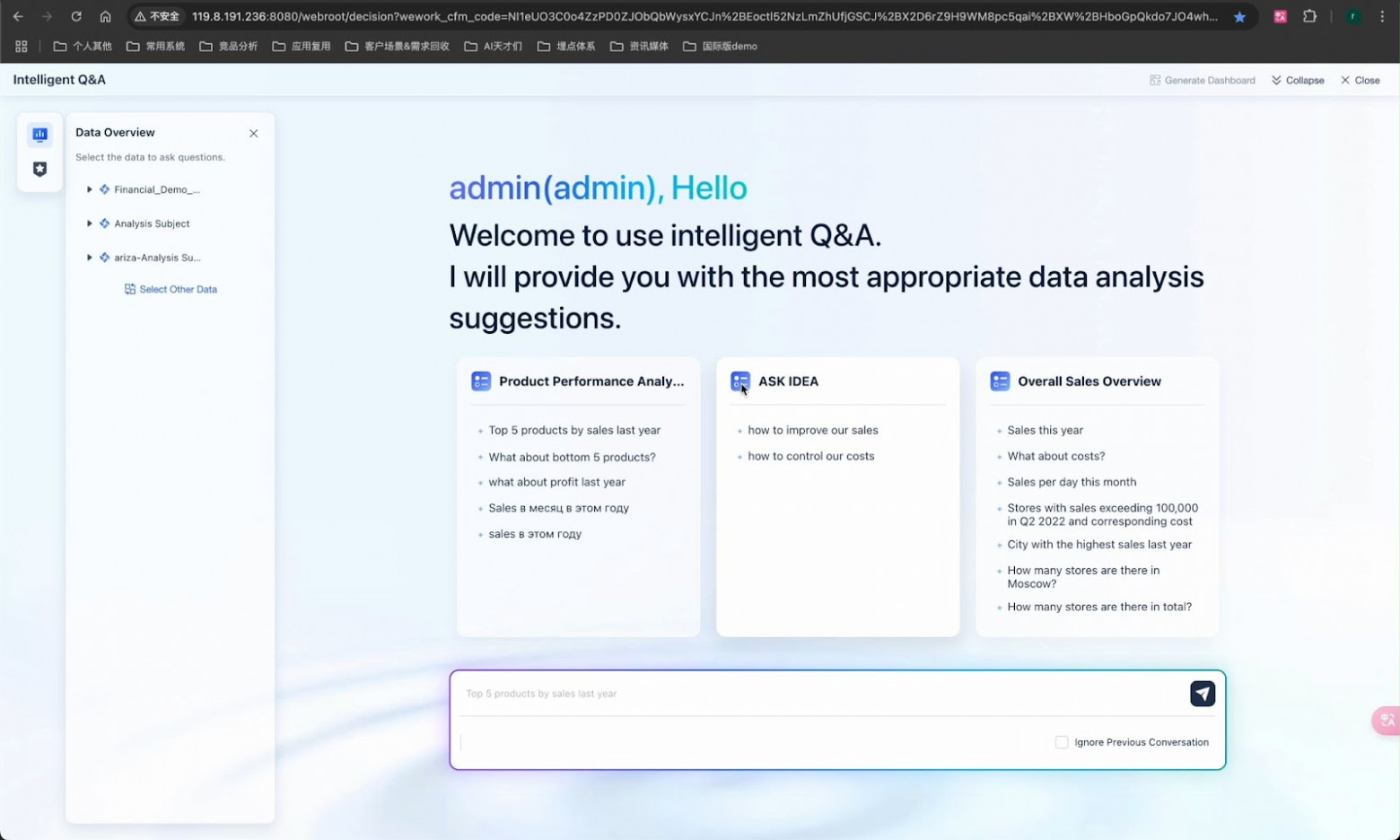Reload the current page
This screenshot has height=840, width=1400.
pos(76,16)
